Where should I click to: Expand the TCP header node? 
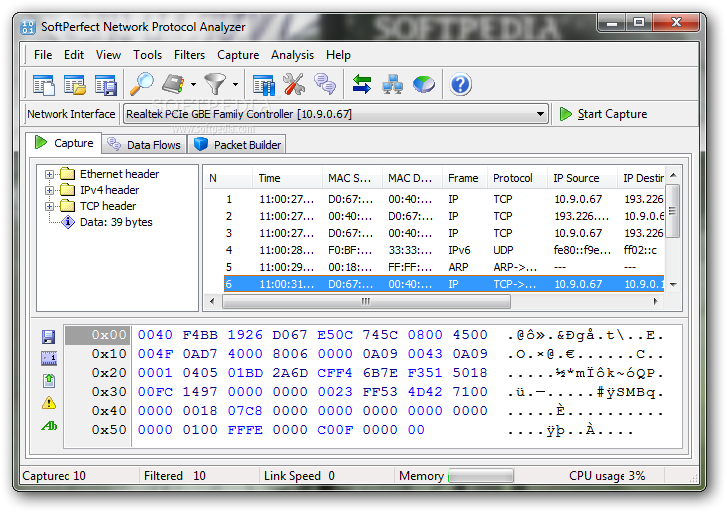pyautogui.click(x=49, y=206)
